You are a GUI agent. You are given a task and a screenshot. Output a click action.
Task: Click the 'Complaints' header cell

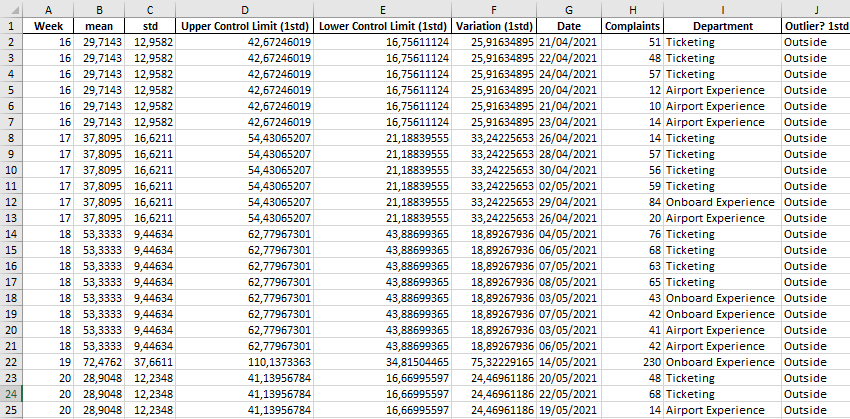tap(633, 26)
